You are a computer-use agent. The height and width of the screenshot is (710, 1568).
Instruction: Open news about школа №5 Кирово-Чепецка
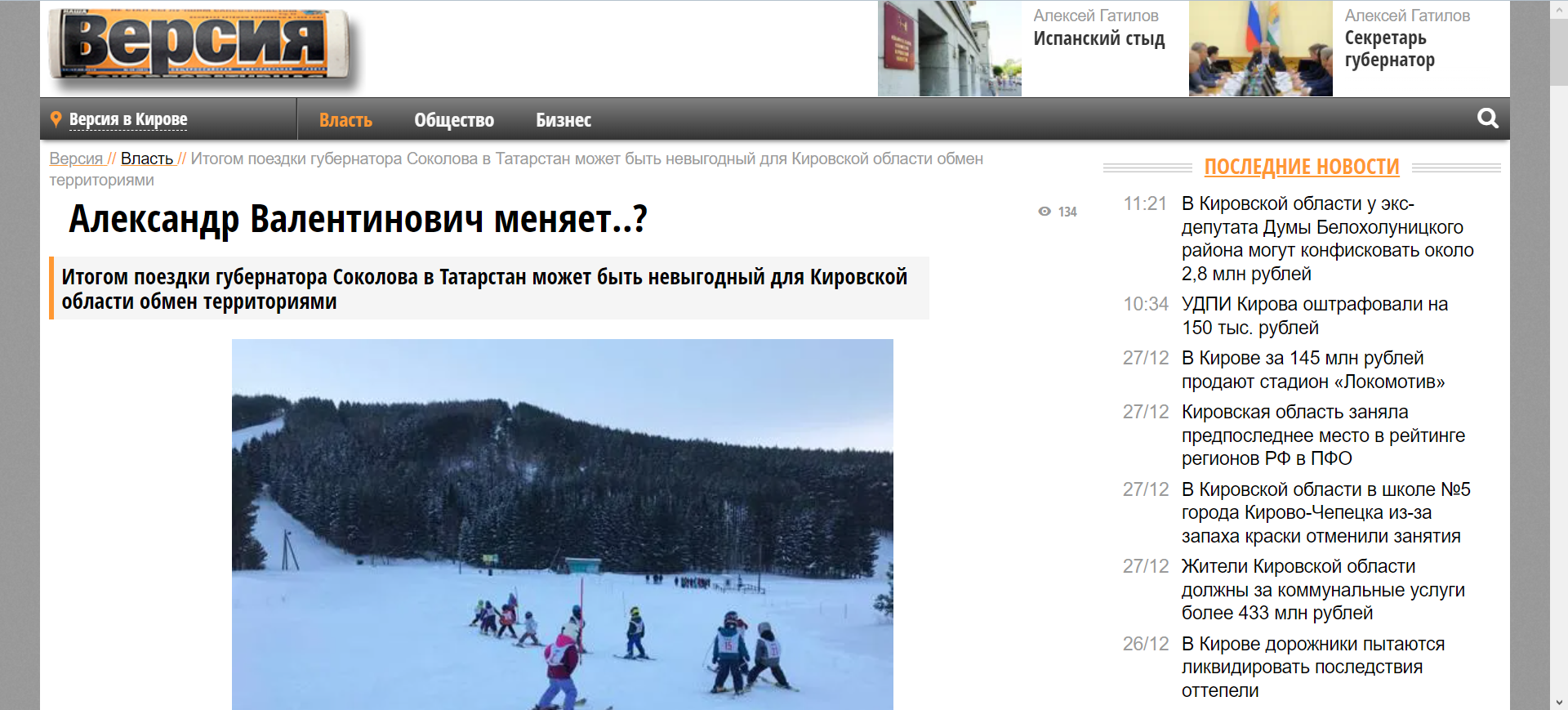click(1325, 512)
